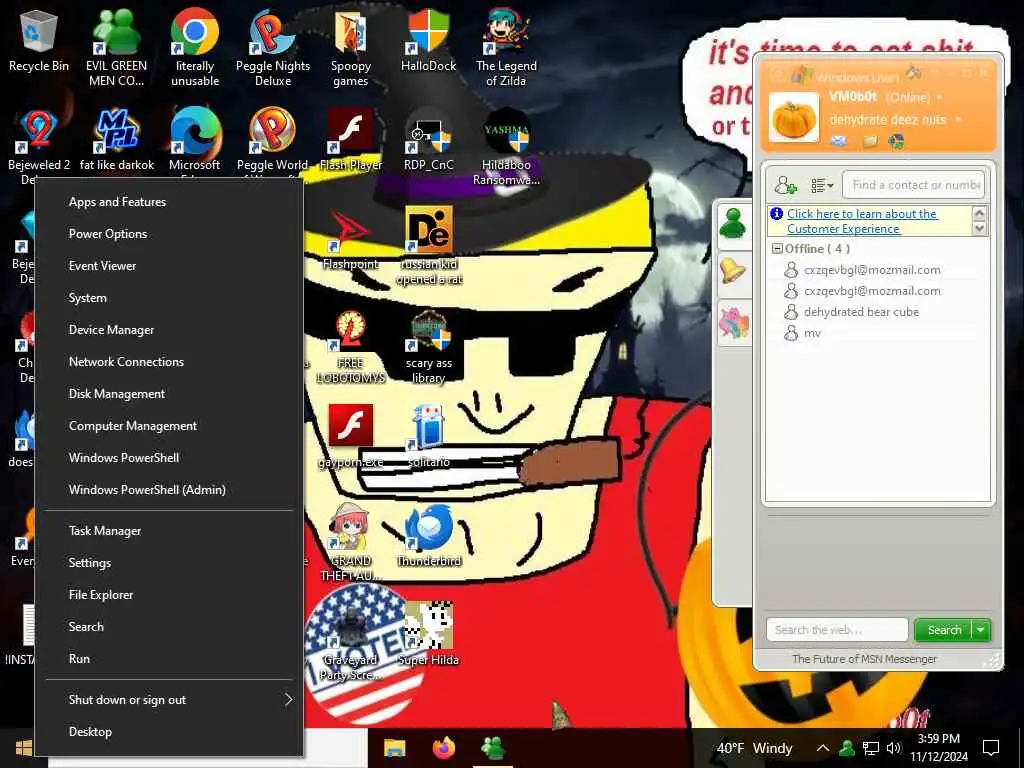Image resolution: width=1024 pixels, height=768 pixels.
Task: Open the contact list view options dropdown
Action: point(822,185)
